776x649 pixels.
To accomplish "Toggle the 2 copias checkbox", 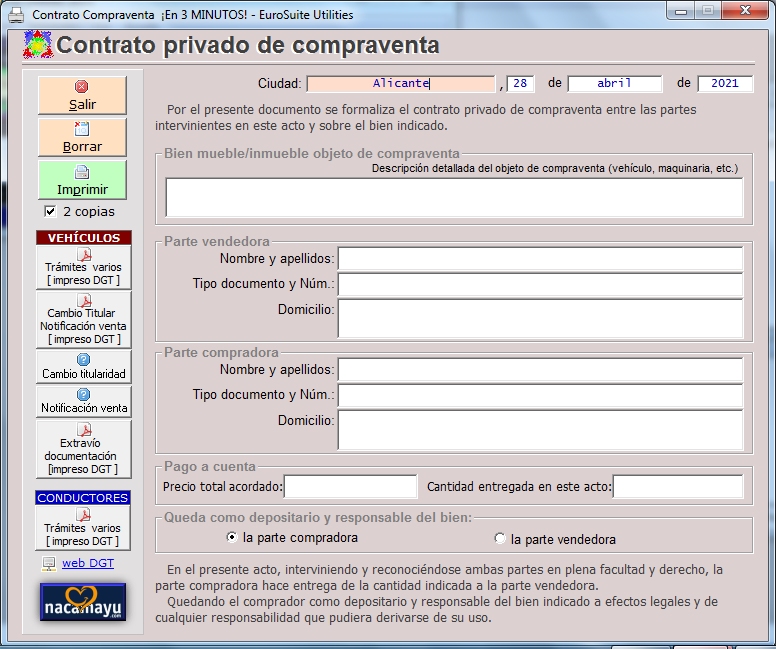I will click(50, 212).
